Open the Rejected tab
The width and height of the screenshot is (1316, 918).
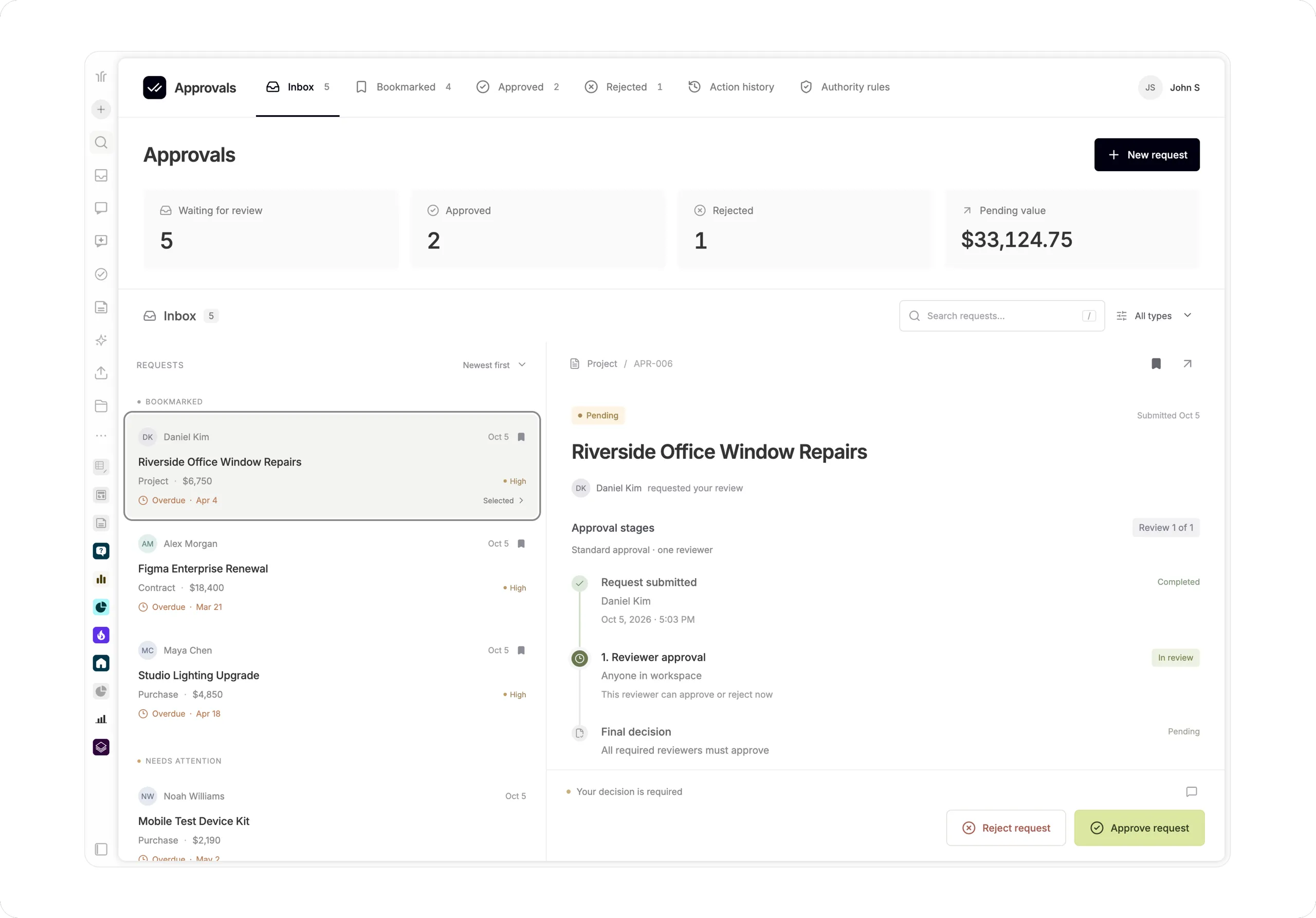pos(623,87)
